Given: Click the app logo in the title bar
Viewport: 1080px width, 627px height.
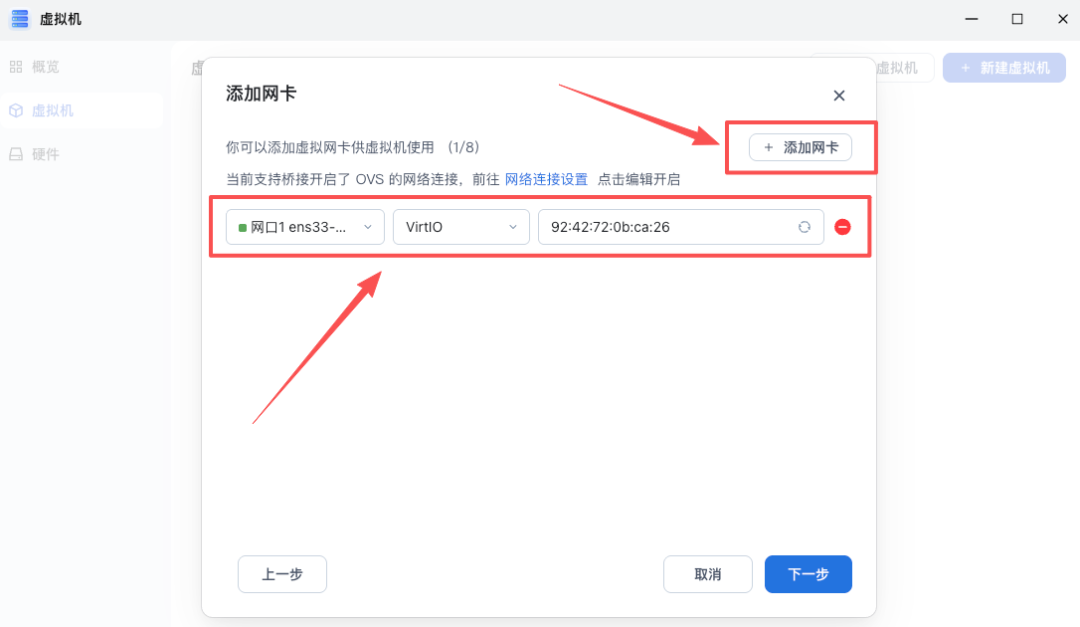Looking at the screenshot, I should [x=19, y=19].
